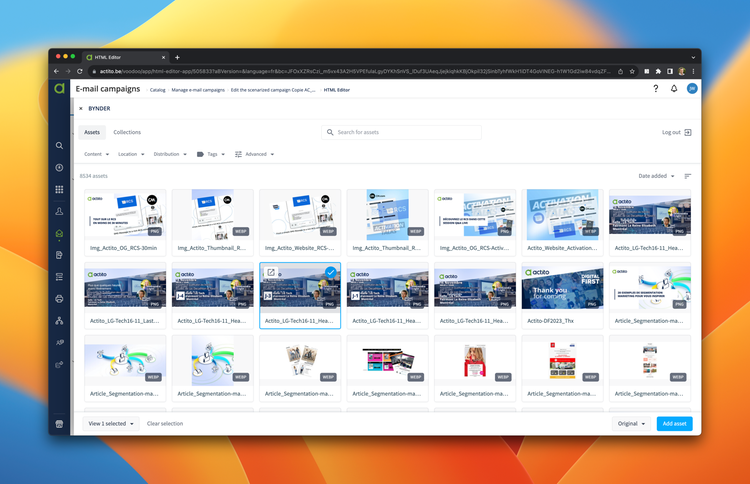Click the Clear selection link
This screenshot has width=750, height=484.
165,423
